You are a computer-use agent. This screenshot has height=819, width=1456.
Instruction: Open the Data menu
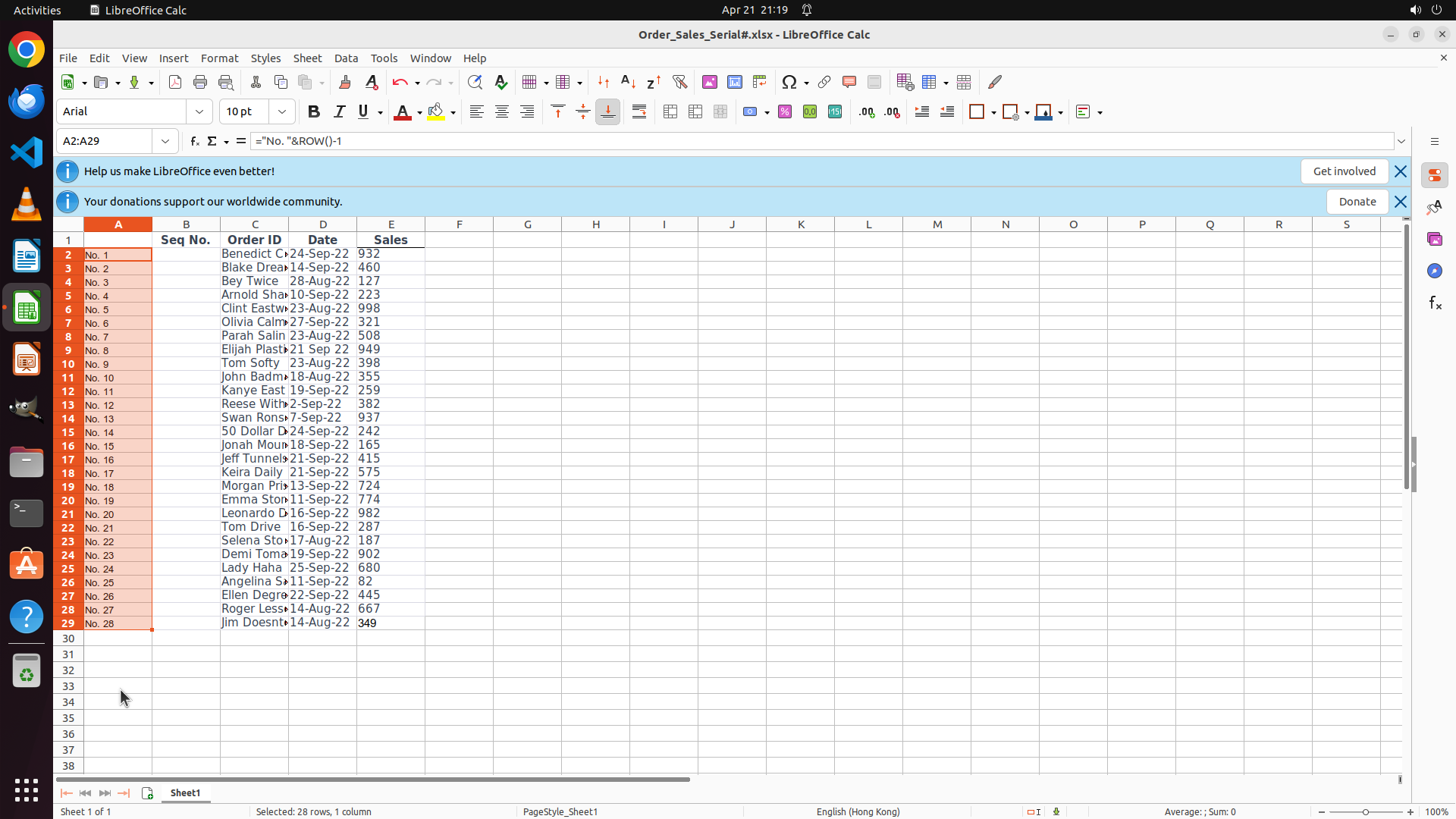[x=346, y=58]
